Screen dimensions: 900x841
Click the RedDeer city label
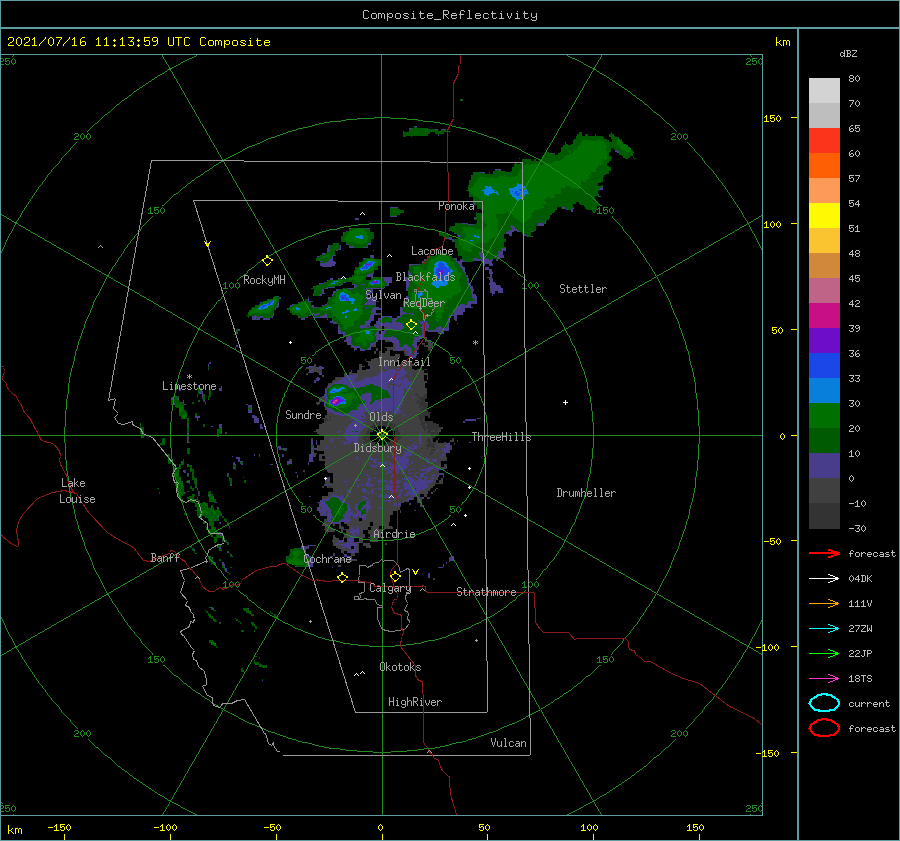pyautogui.click(x=424, y=303)
